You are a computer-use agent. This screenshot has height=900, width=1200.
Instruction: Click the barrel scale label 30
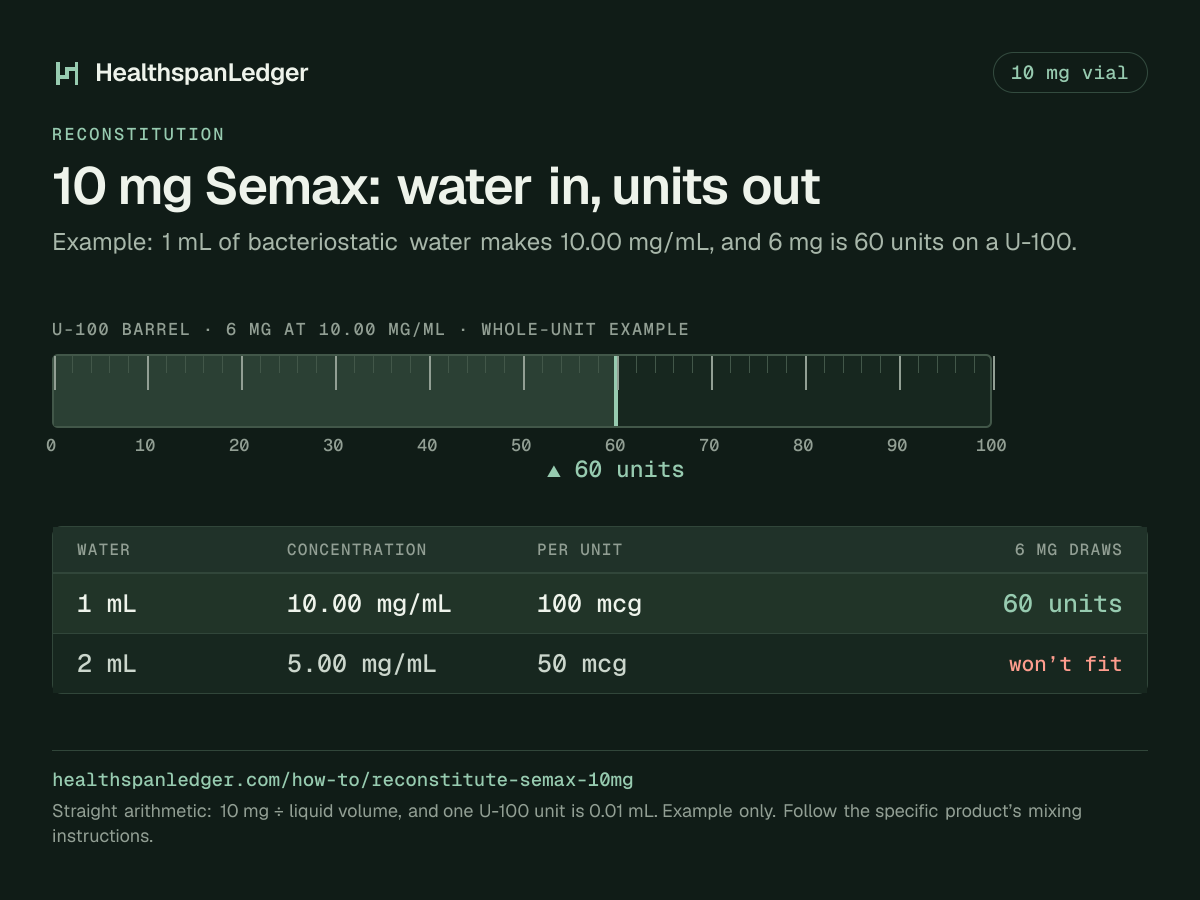point(333,446)
